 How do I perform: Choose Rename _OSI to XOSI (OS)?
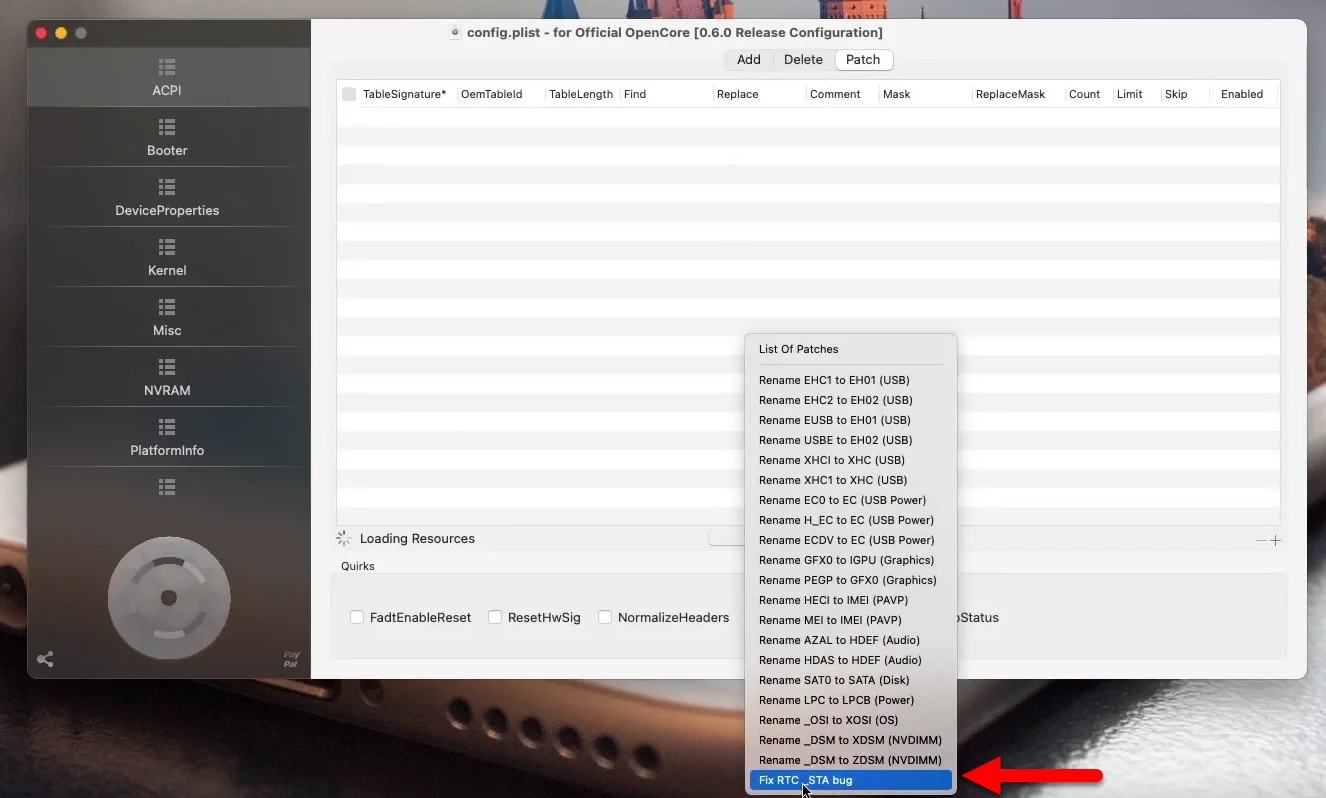click(851, 720)
